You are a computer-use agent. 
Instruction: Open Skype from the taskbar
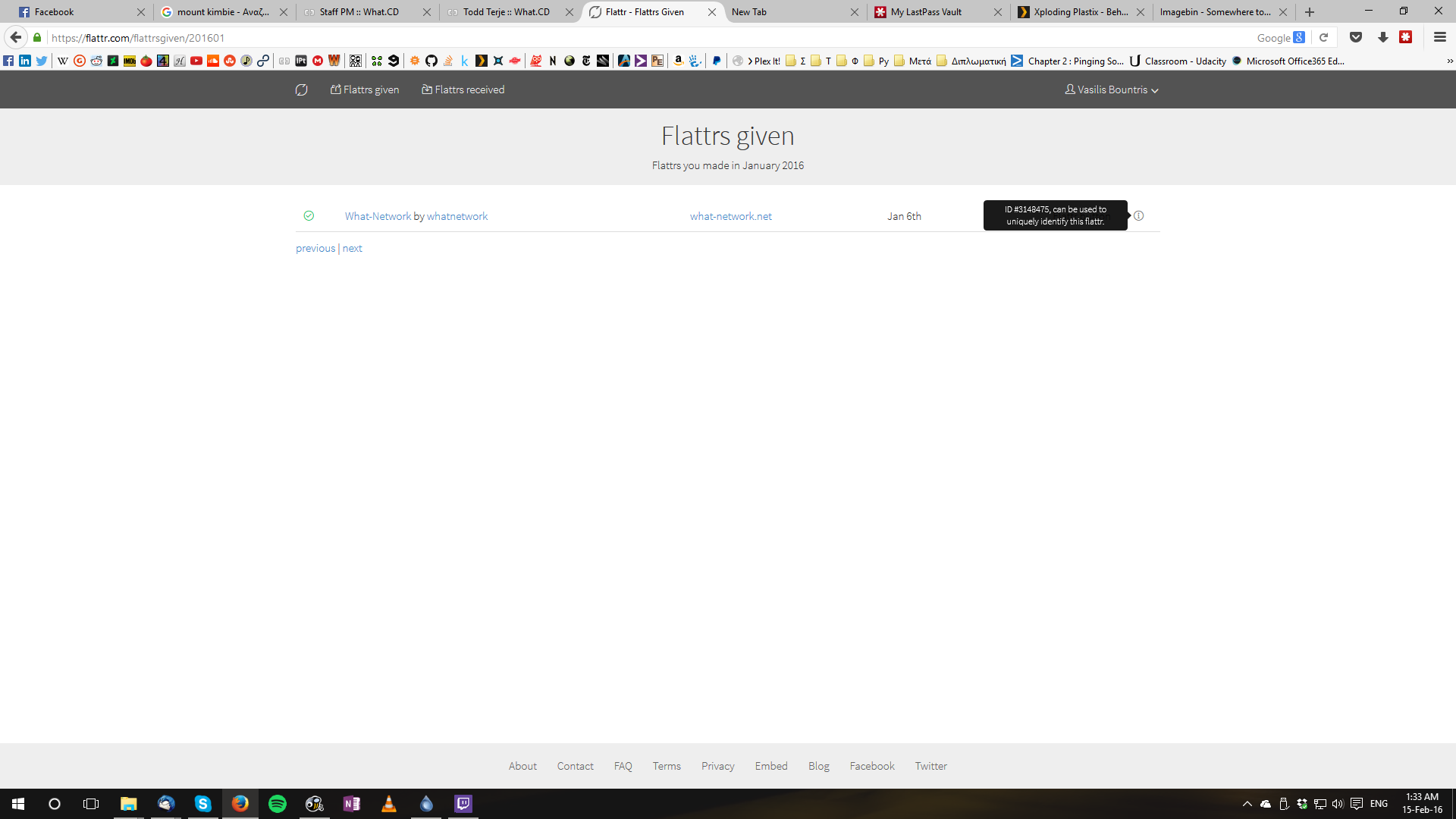tap(203, 804)
